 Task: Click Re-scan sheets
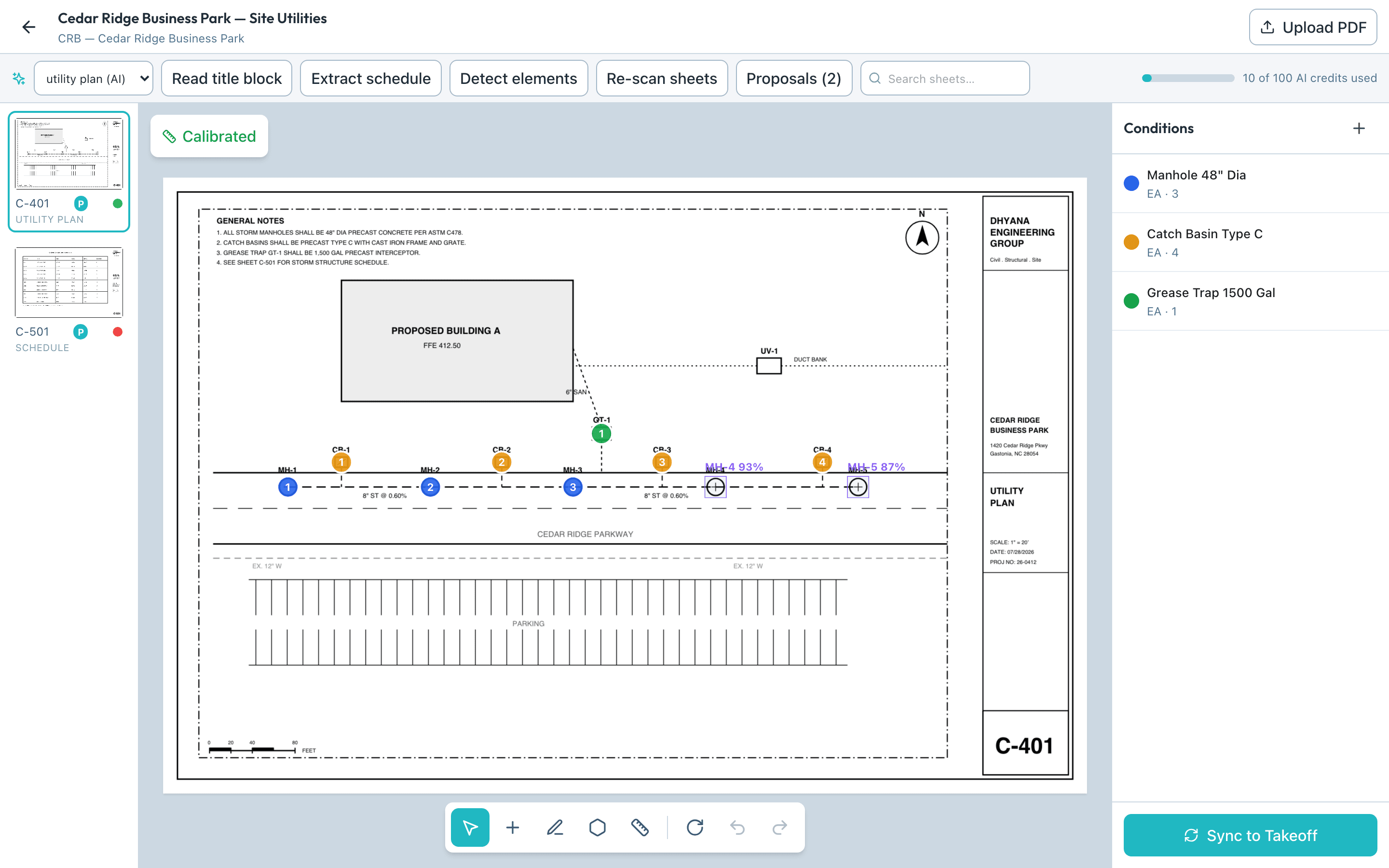tap(662, 79)
